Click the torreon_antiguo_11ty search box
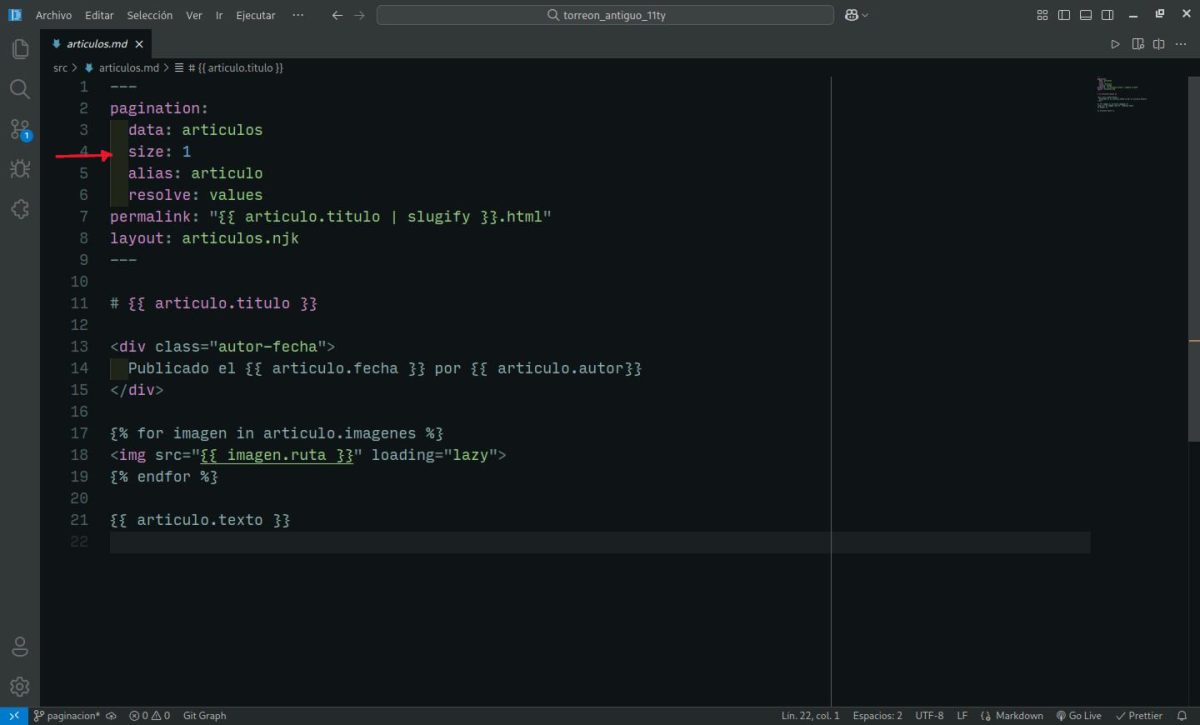The image size is (1200, 725). coord(605,15)
